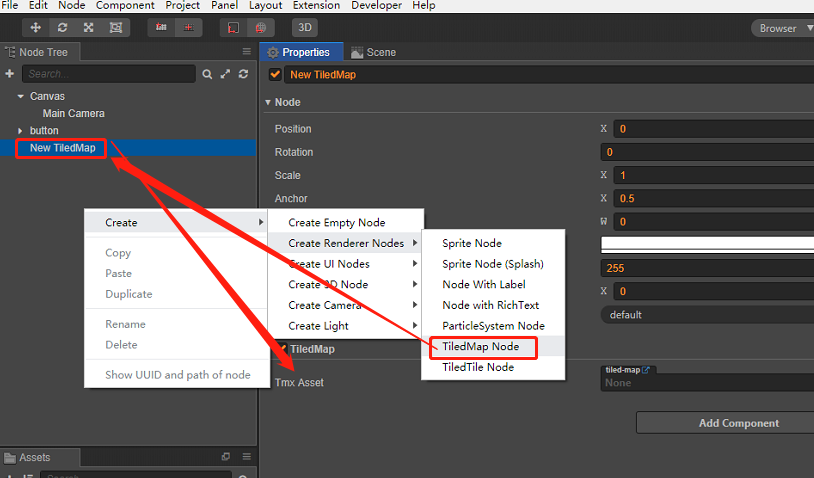The height and width of the screenshot is (478, 814).
Task: Select the Rect transform tool
Action: click(x=116, y=28)
